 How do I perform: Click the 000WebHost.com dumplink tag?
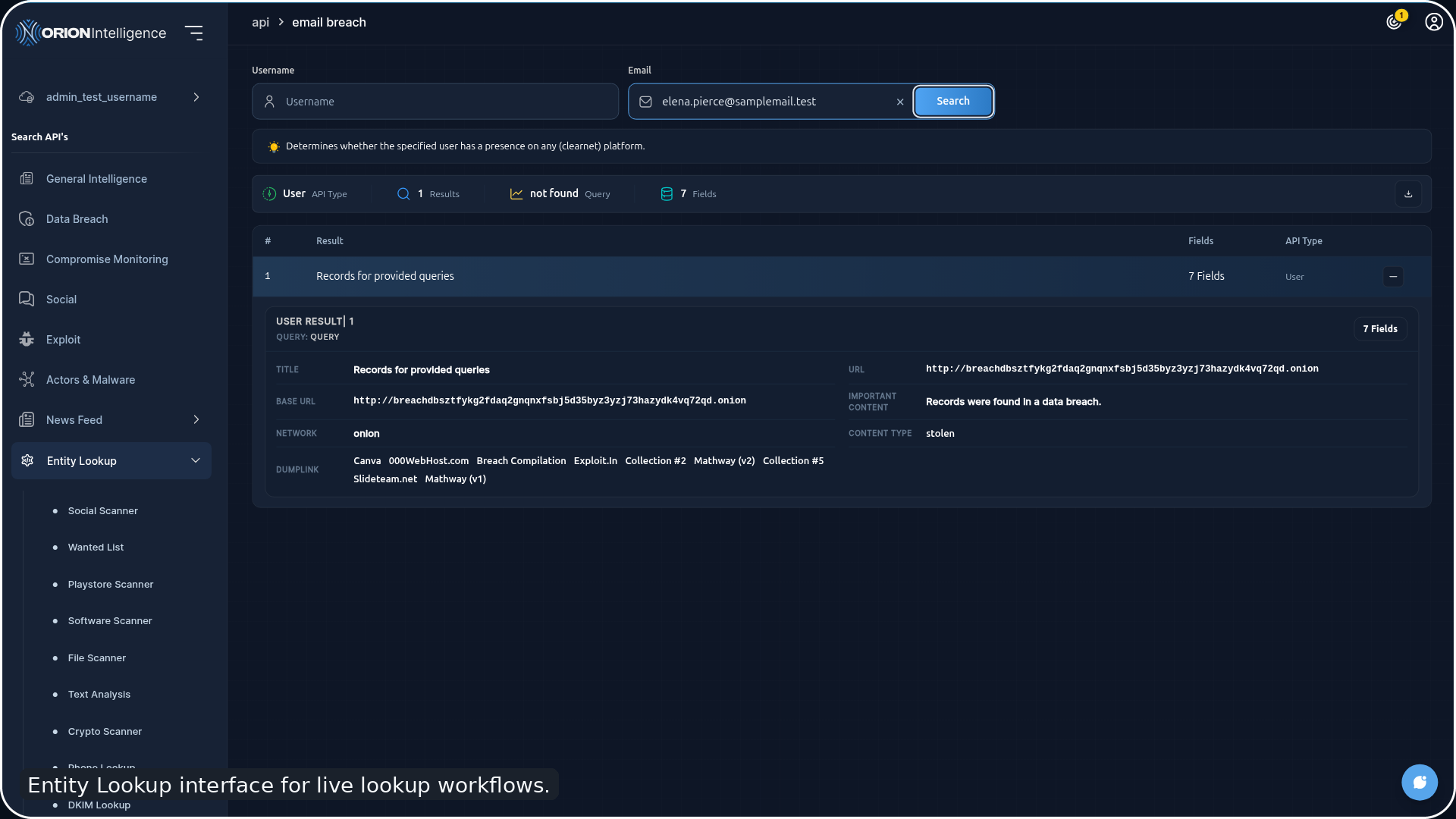428,461
